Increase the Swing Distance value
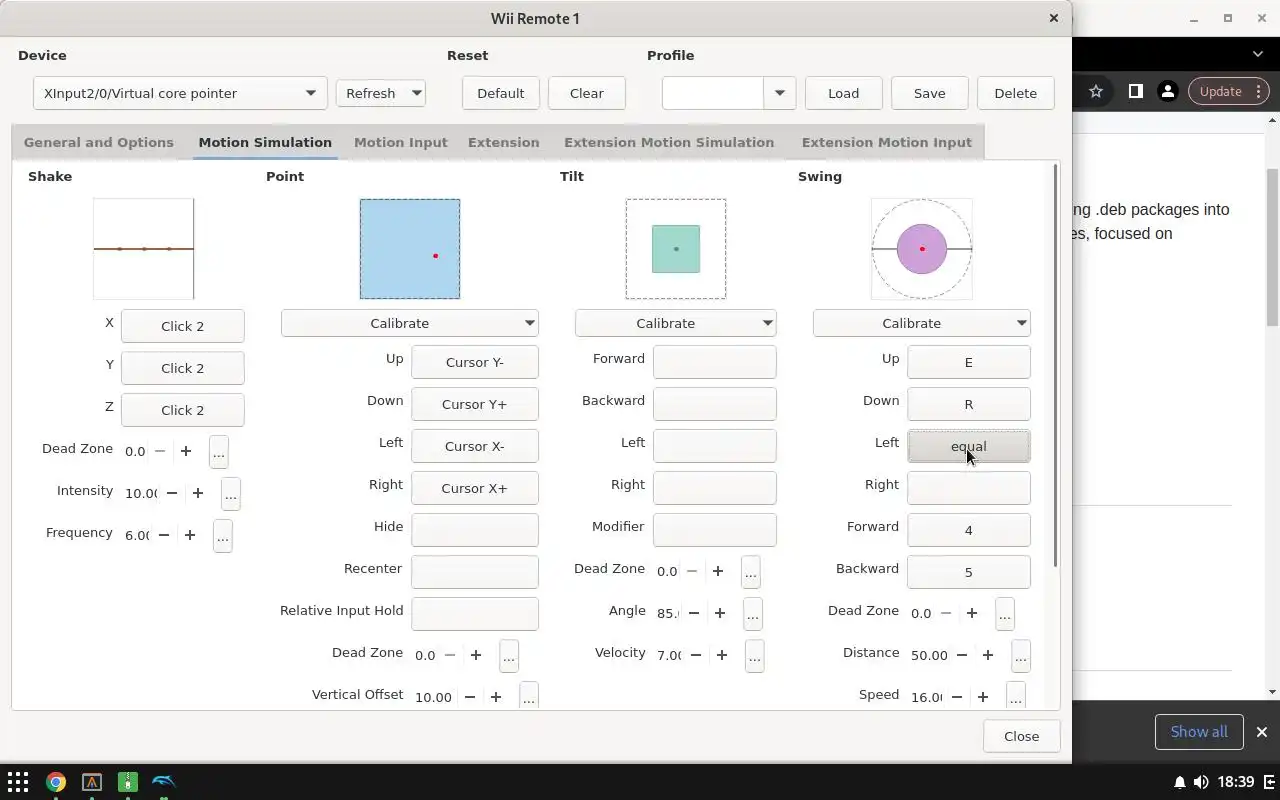Image resolution: width=1280 pixels, height=800 pixels. (988, 655)
